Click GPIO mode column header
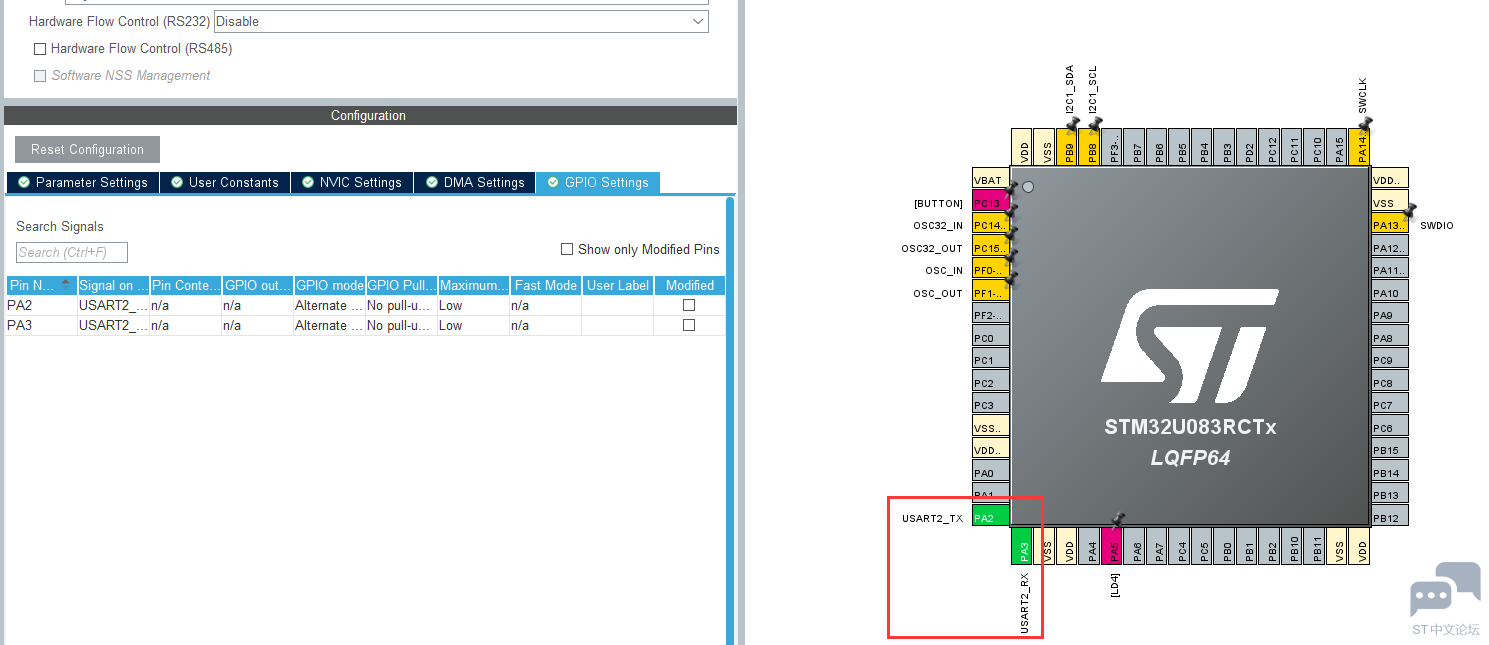The height and width of the screenshot is (645, 1489). (x=330, y=285)
